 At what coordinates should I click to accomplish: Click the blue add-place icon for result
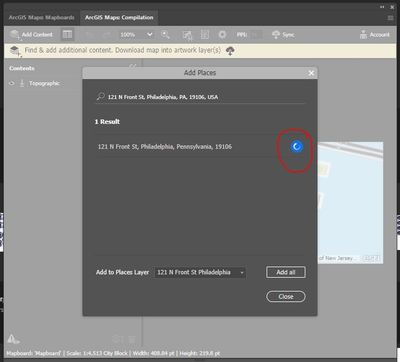tap(296, 146)
